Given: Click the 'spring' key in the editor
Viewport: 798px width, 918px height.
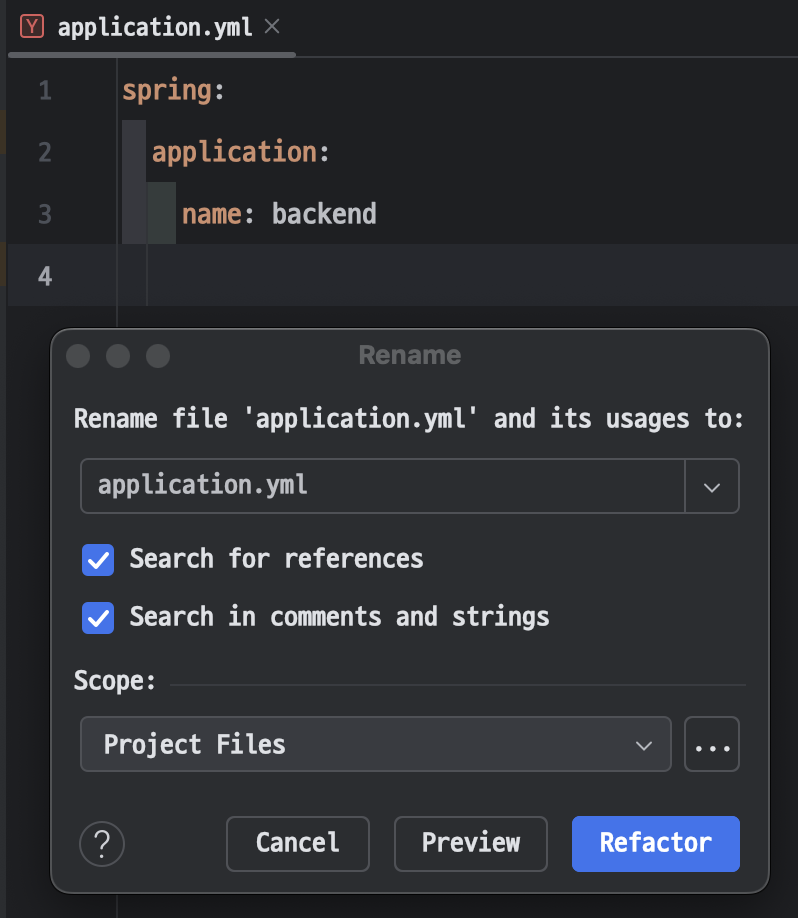Looking at the screenshot, I should (167, 92).
